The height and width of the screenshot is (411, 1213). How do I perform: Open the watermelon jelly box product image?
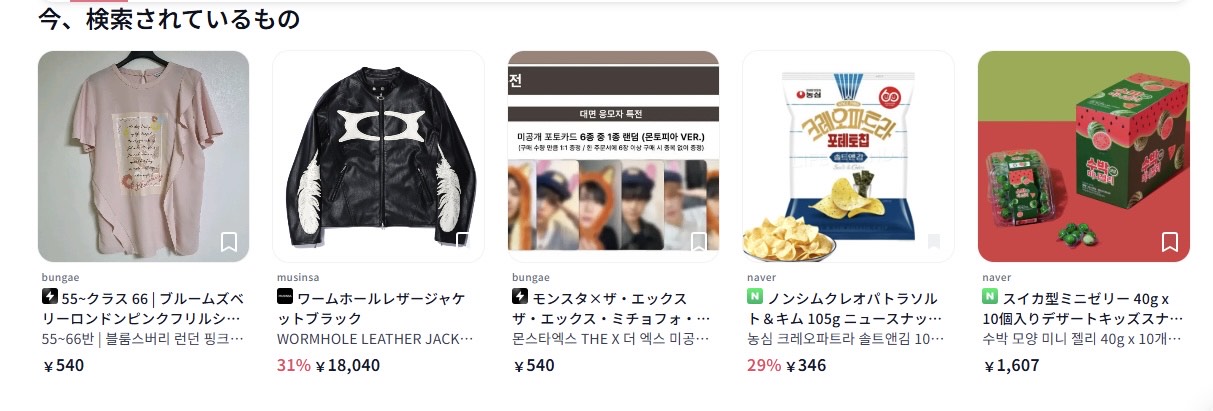(x=1084, y=156)
